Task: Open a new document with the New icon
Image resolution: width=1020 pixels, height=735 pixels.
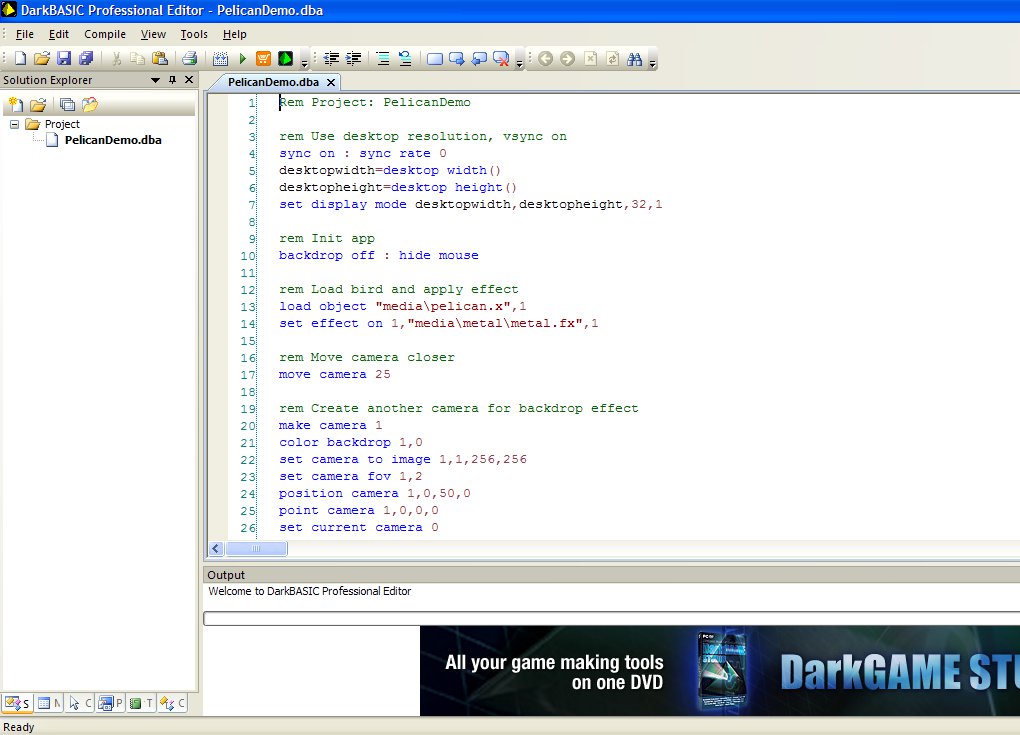Action: [20, 57]
